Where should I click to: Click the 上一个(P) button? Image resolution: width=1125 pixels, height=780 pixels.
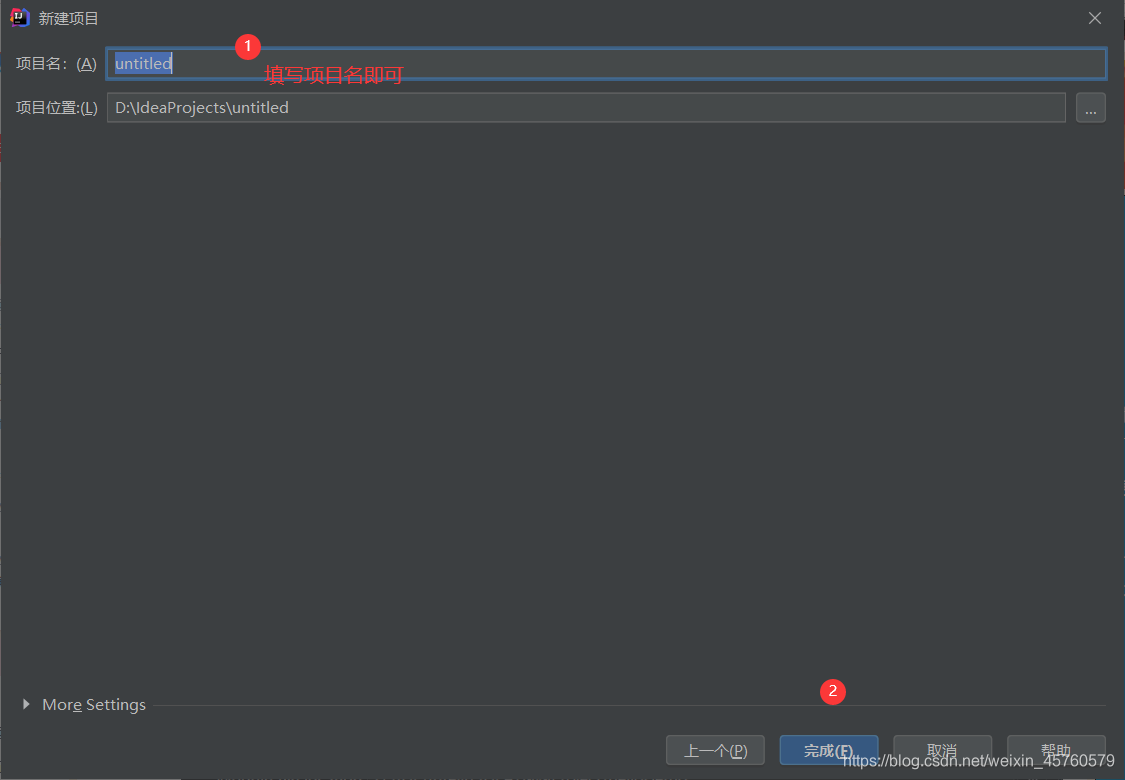715,750
